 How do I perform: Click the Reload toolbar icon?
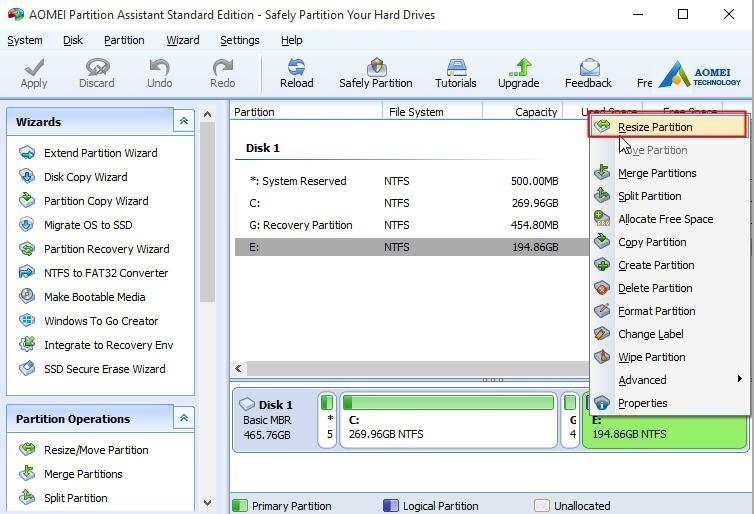pyautogui.click(x=297, y=74)
